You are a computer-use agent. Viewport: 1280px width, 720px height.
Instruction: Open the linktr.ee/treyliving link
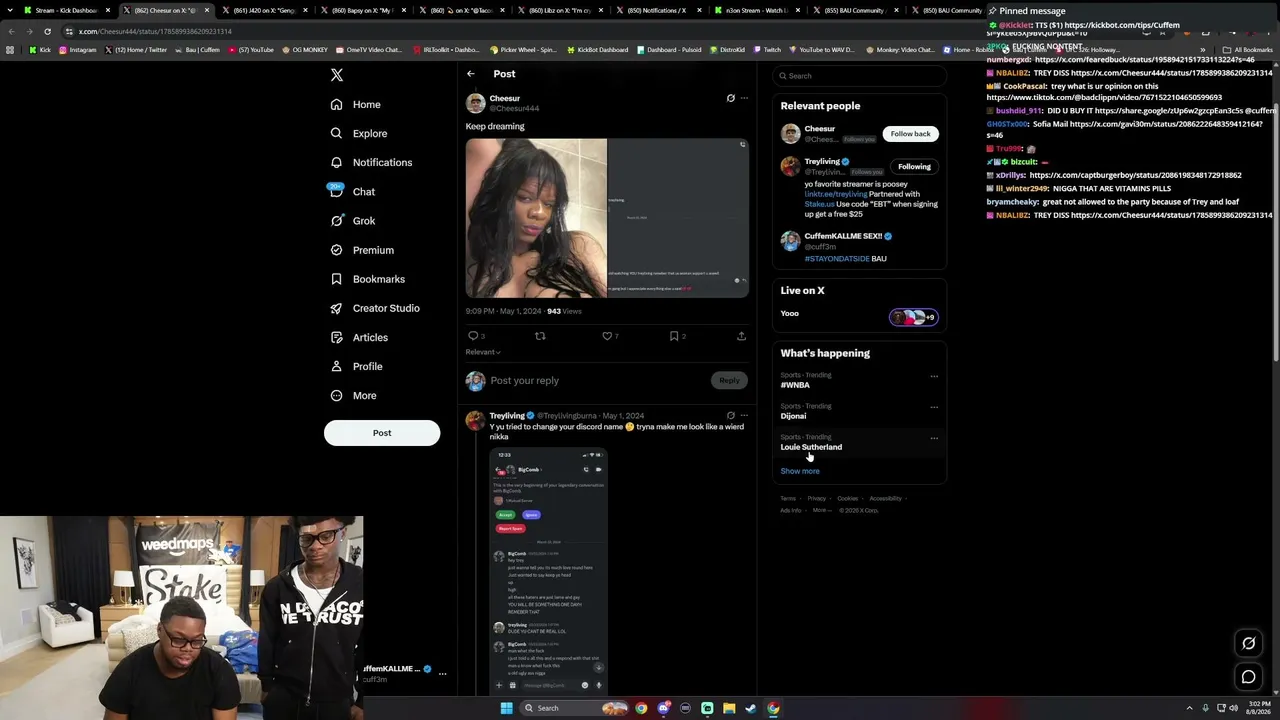pyautogui.click(x=835, y=194)
